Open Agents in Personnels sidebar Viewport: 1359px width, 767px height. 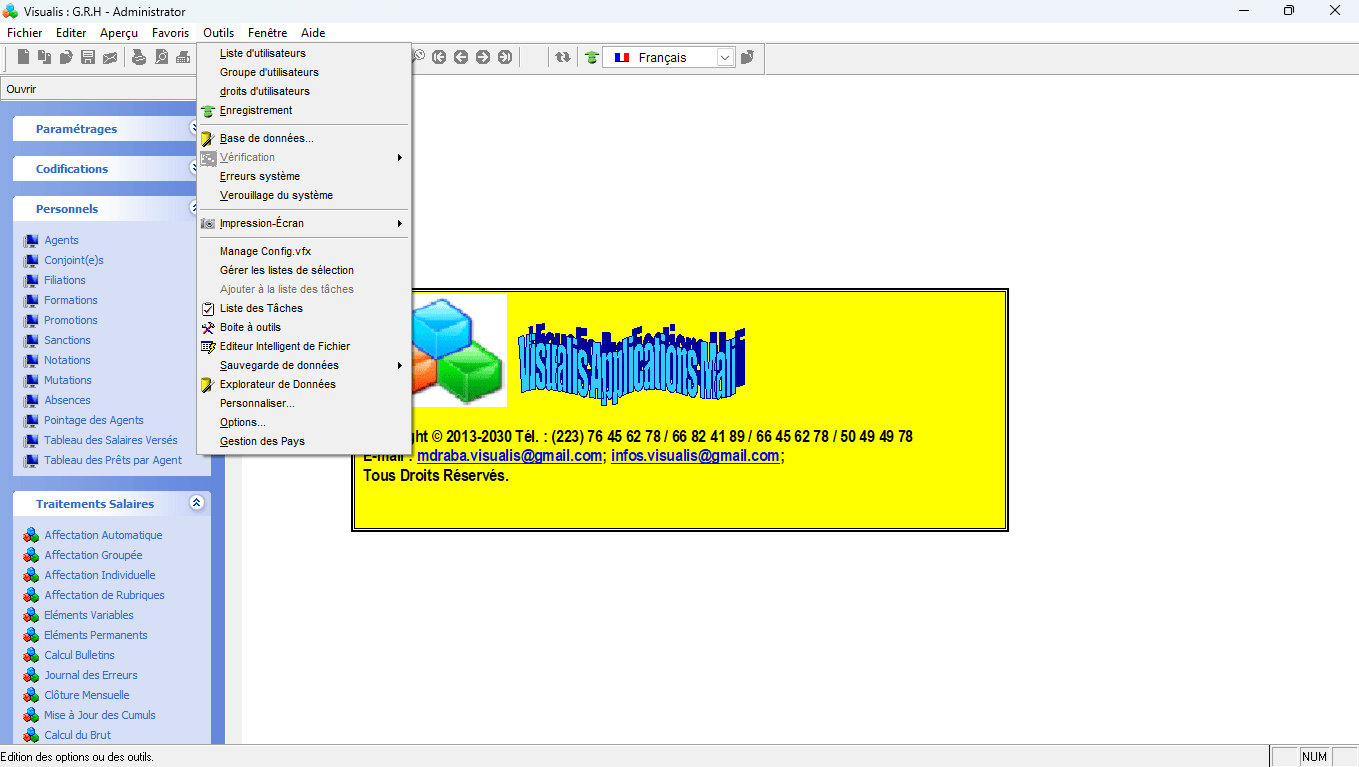[61, 240]
